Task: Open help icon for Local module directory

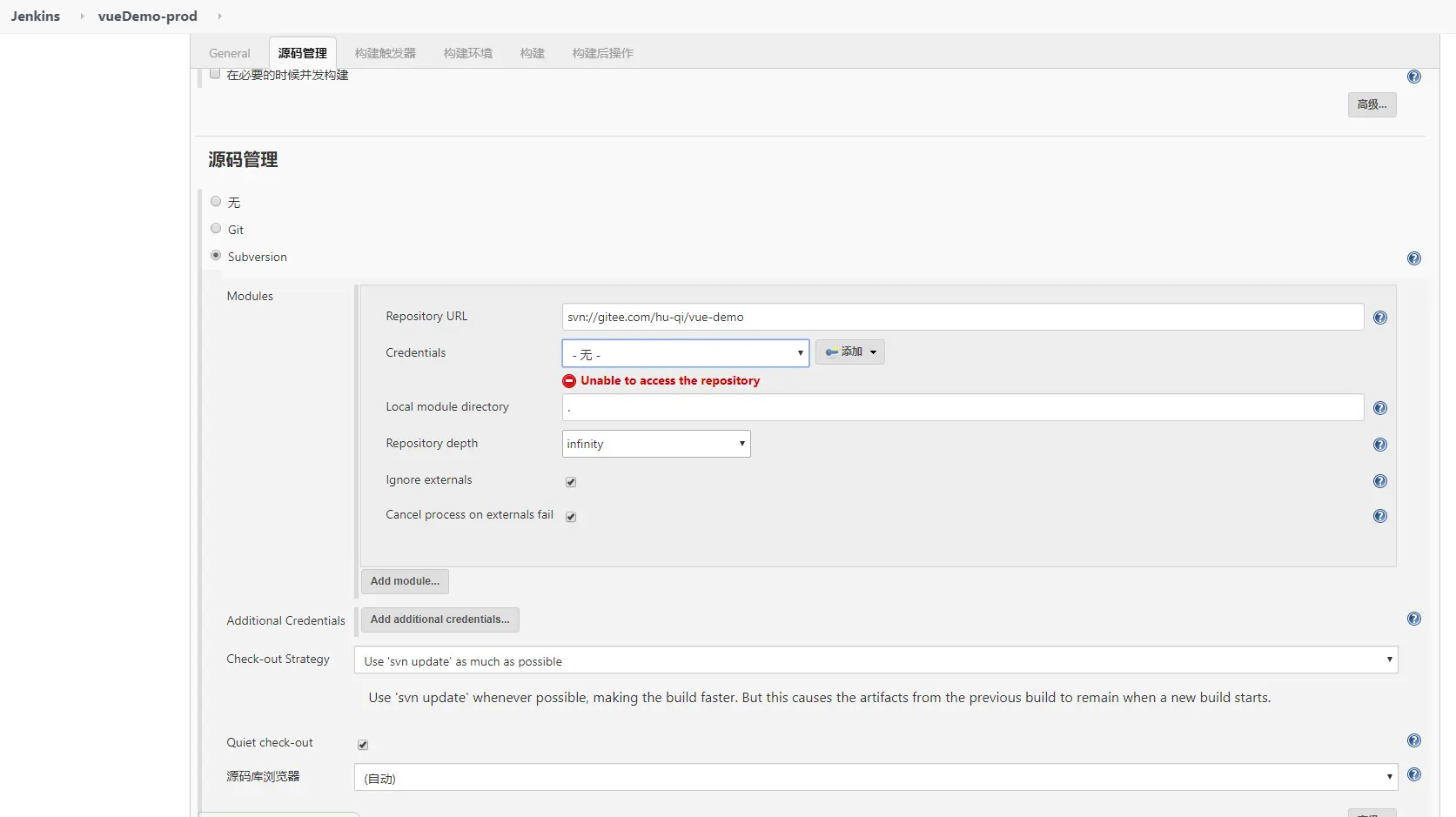Action: point(1380,408)
